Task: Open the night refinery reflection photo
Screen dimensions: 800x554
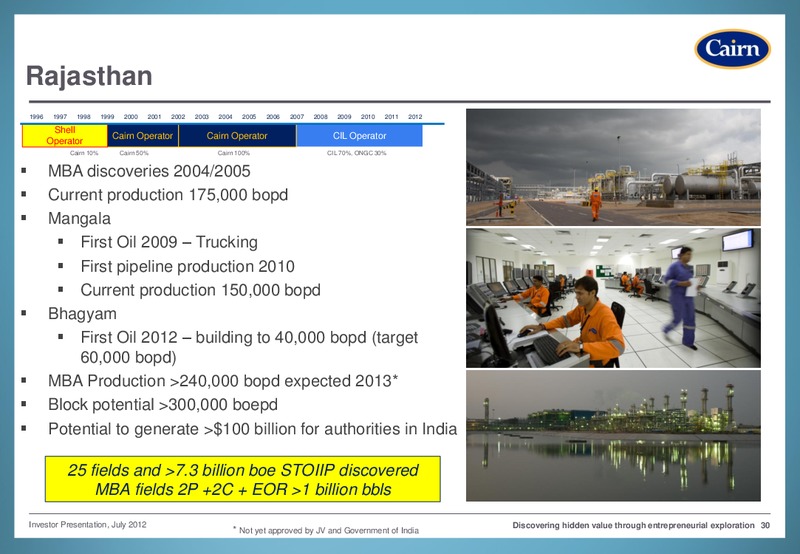Action: (x=613, y=436)
